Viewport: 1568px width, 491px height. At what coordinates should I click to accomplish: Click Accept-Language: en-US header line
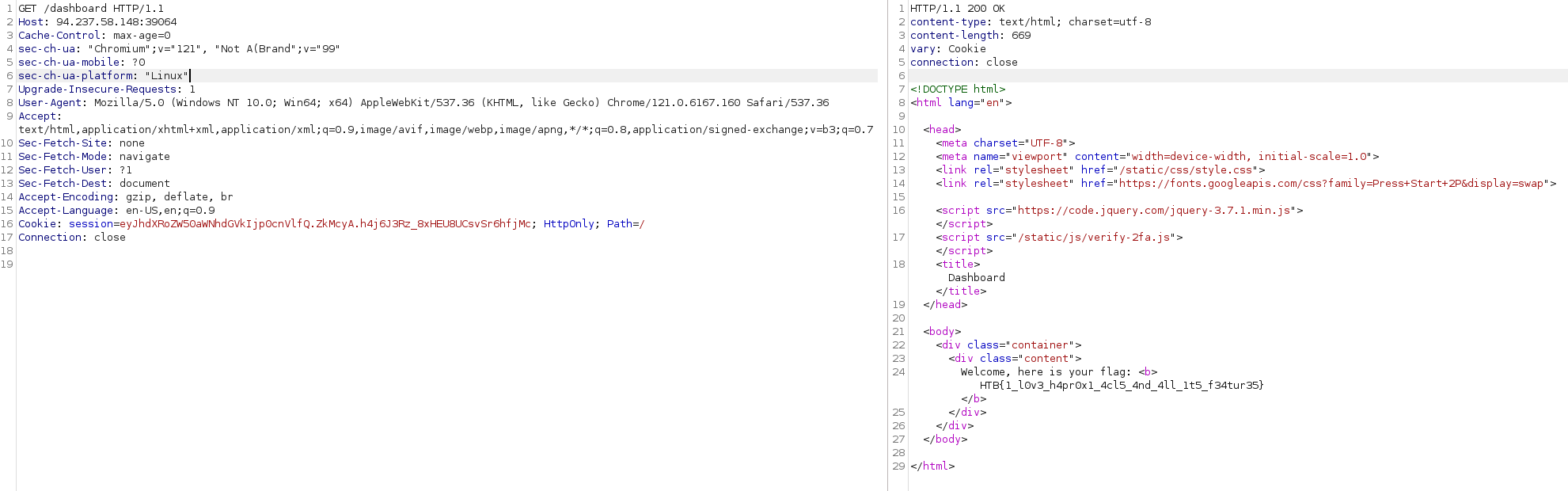[x=116, y=211]
